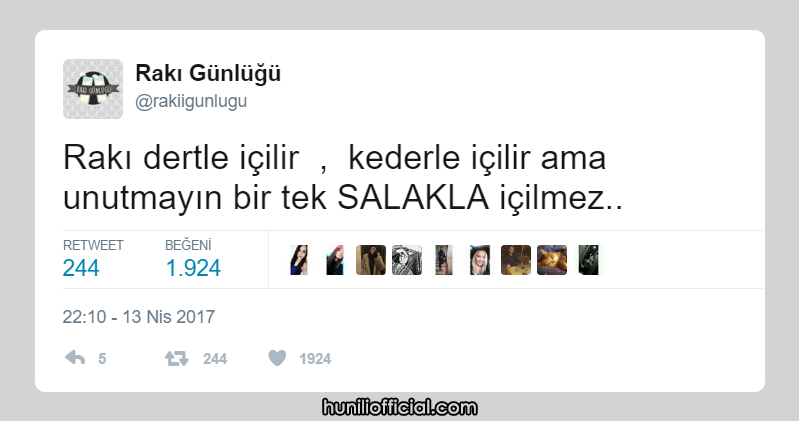
Task: Click the huniliofficial.com watermark
Action: pos(400,408)
